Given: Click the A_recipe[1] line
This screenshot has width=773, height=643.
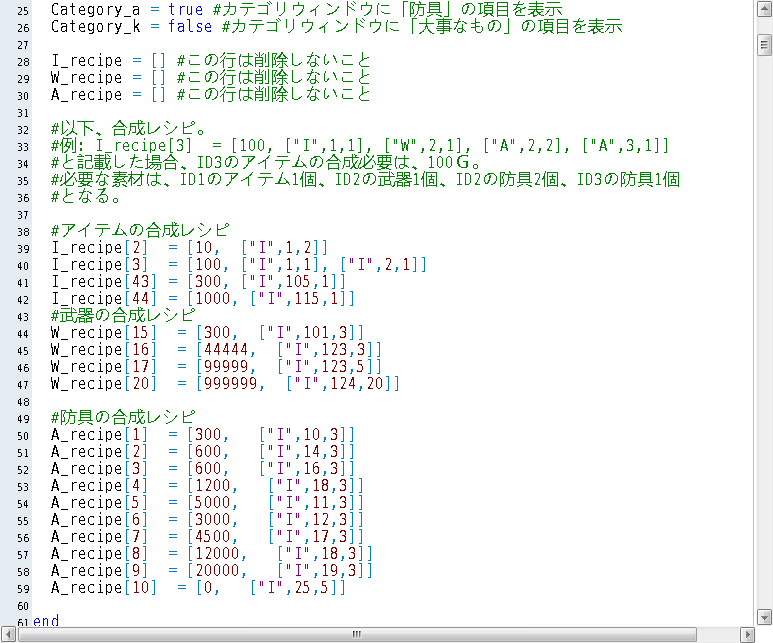Looking at the screenshot, I should pos(203,434).
